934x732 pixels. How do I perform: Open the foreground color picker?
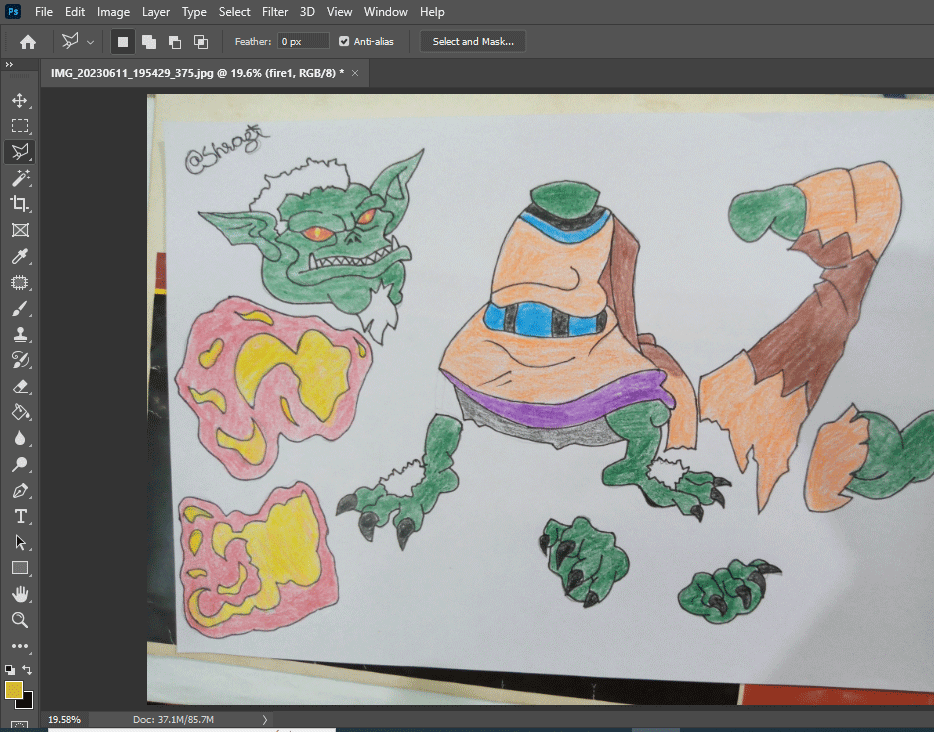coord(14,690)
